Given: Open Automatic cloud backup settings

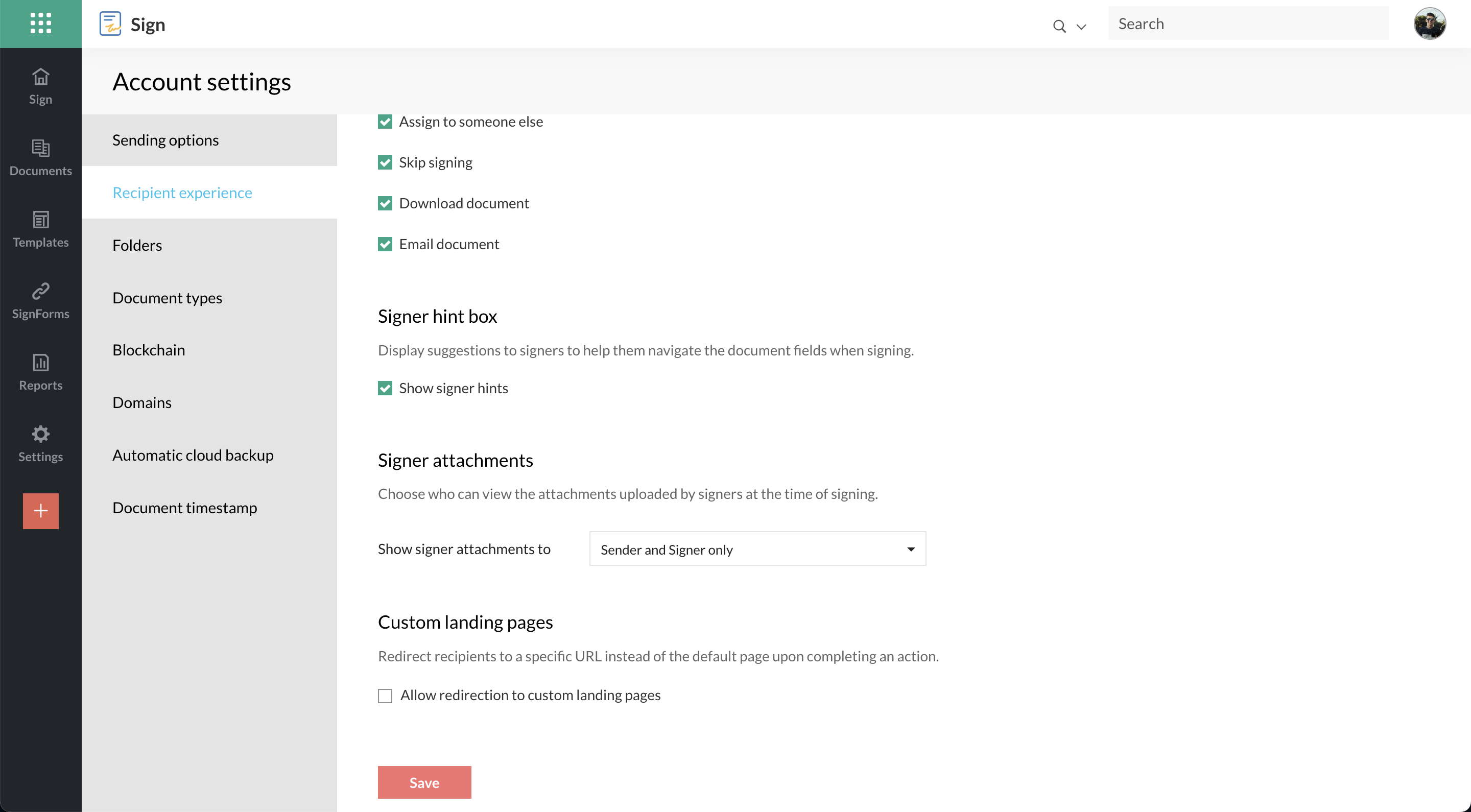Looking at the screenshot, I should pyautogui.click(x=193, y=455).
